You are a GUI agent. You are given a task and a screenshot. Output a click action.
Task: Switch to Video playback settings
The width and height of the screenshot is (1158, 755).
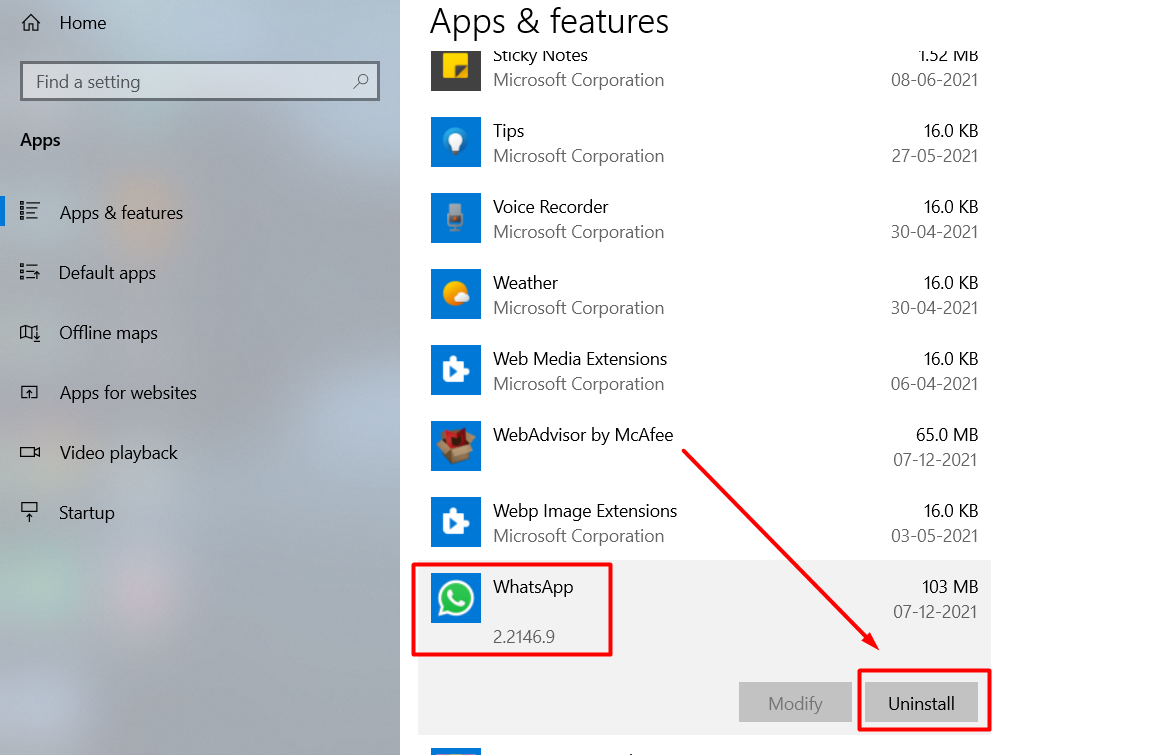(x=118, y=453)
